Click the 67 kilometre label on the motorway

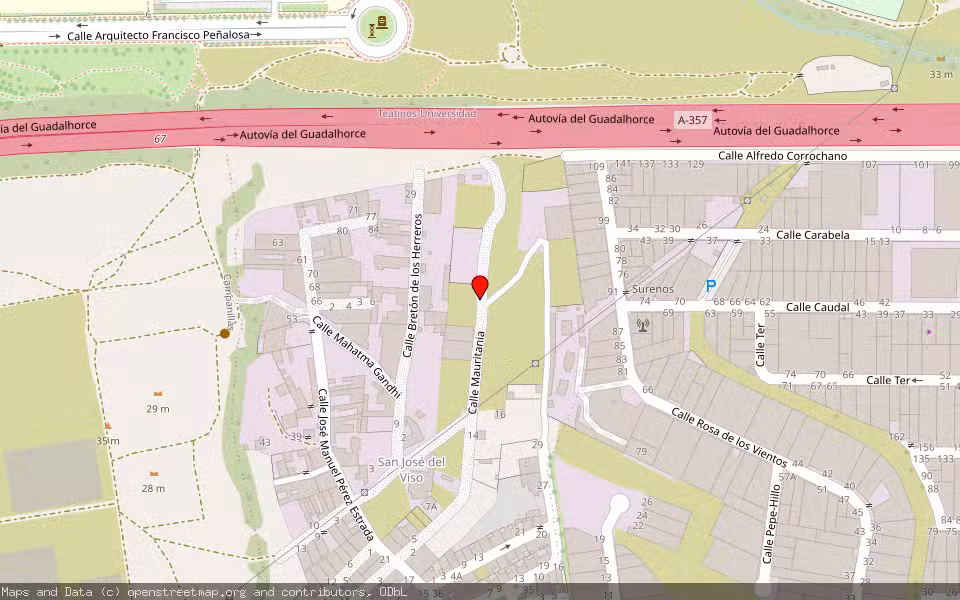coord(160,139)
